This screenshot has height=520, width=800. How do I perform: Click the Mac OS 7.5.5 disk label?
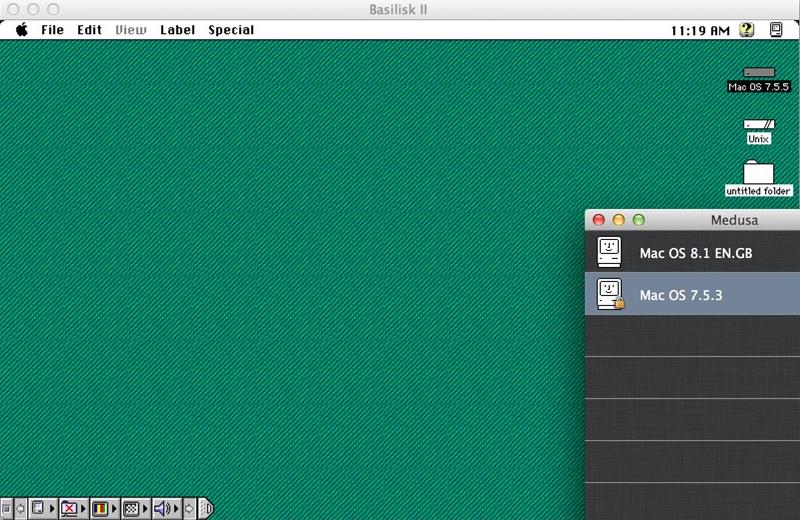[759, 87]
